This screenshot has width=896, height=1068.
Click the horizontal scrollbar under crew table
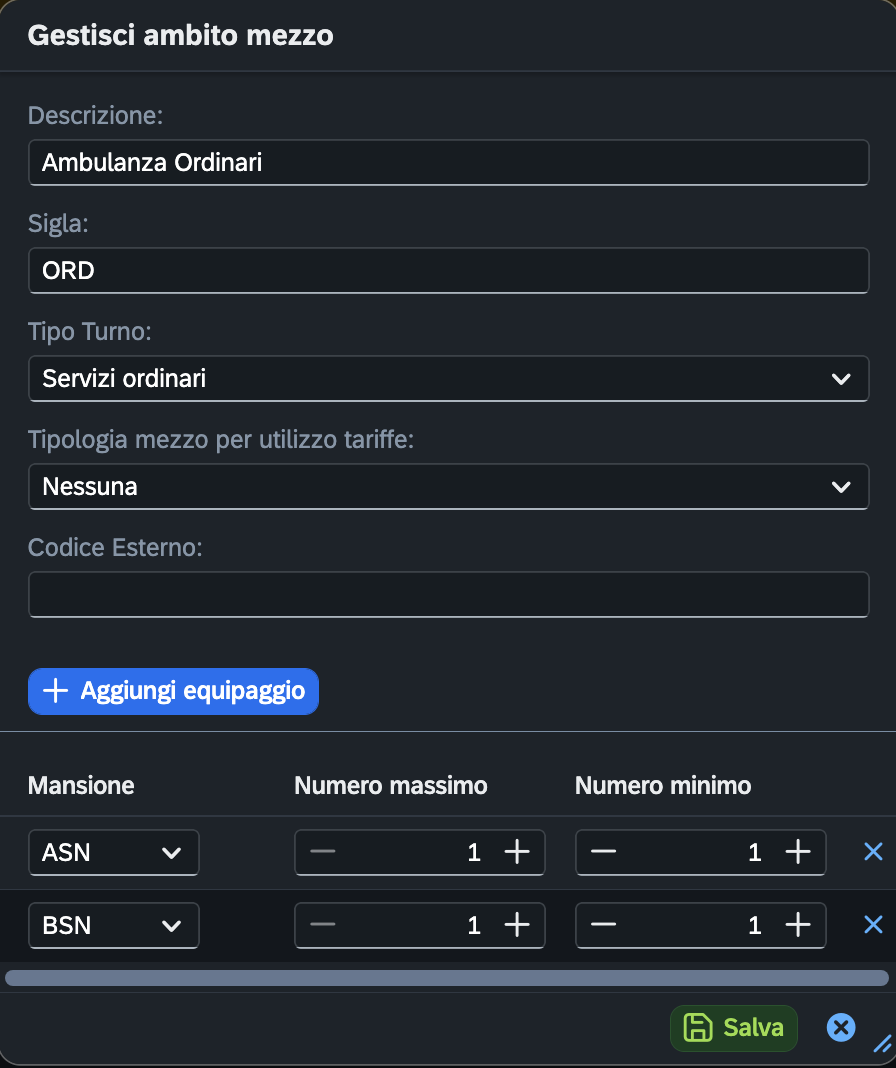[446, 978]
